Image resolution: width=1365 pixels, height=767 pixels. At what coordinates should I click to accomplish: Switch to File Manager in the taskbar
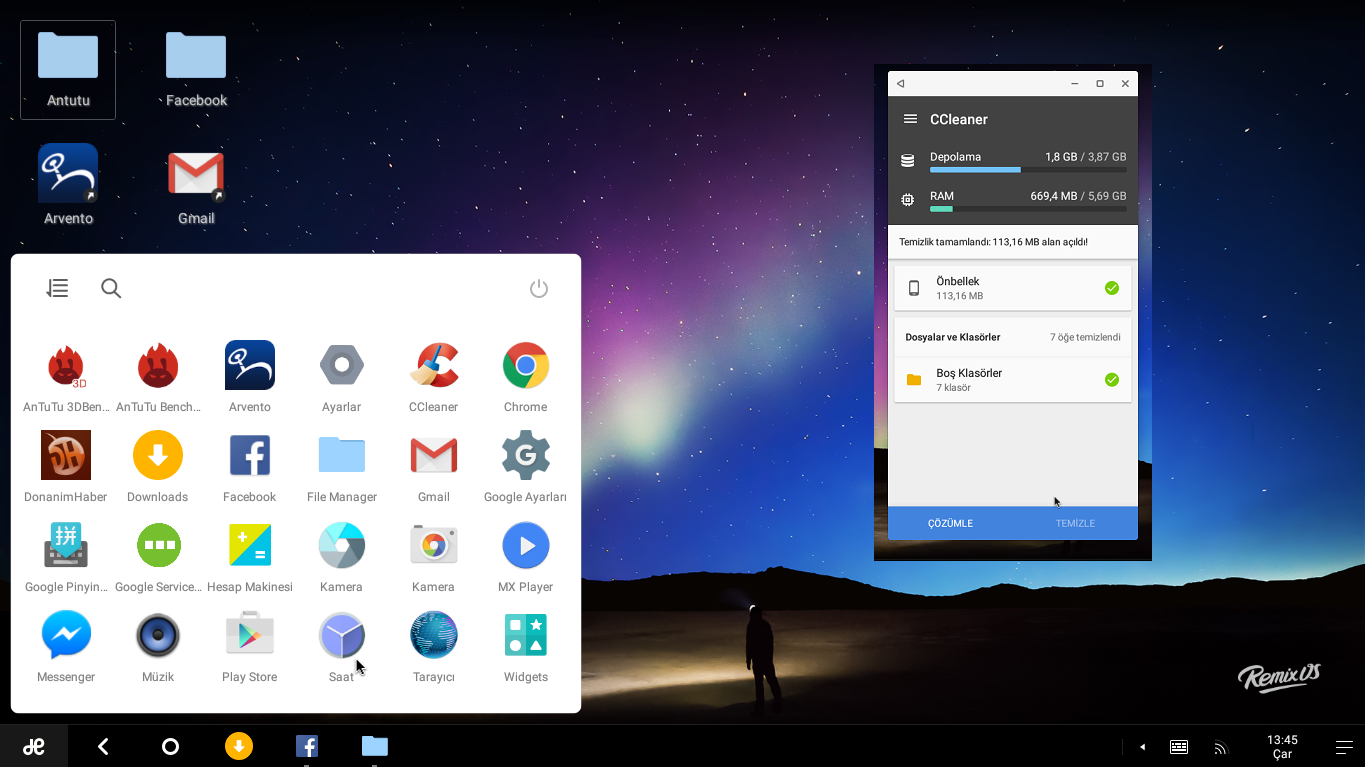coord(375,746)
